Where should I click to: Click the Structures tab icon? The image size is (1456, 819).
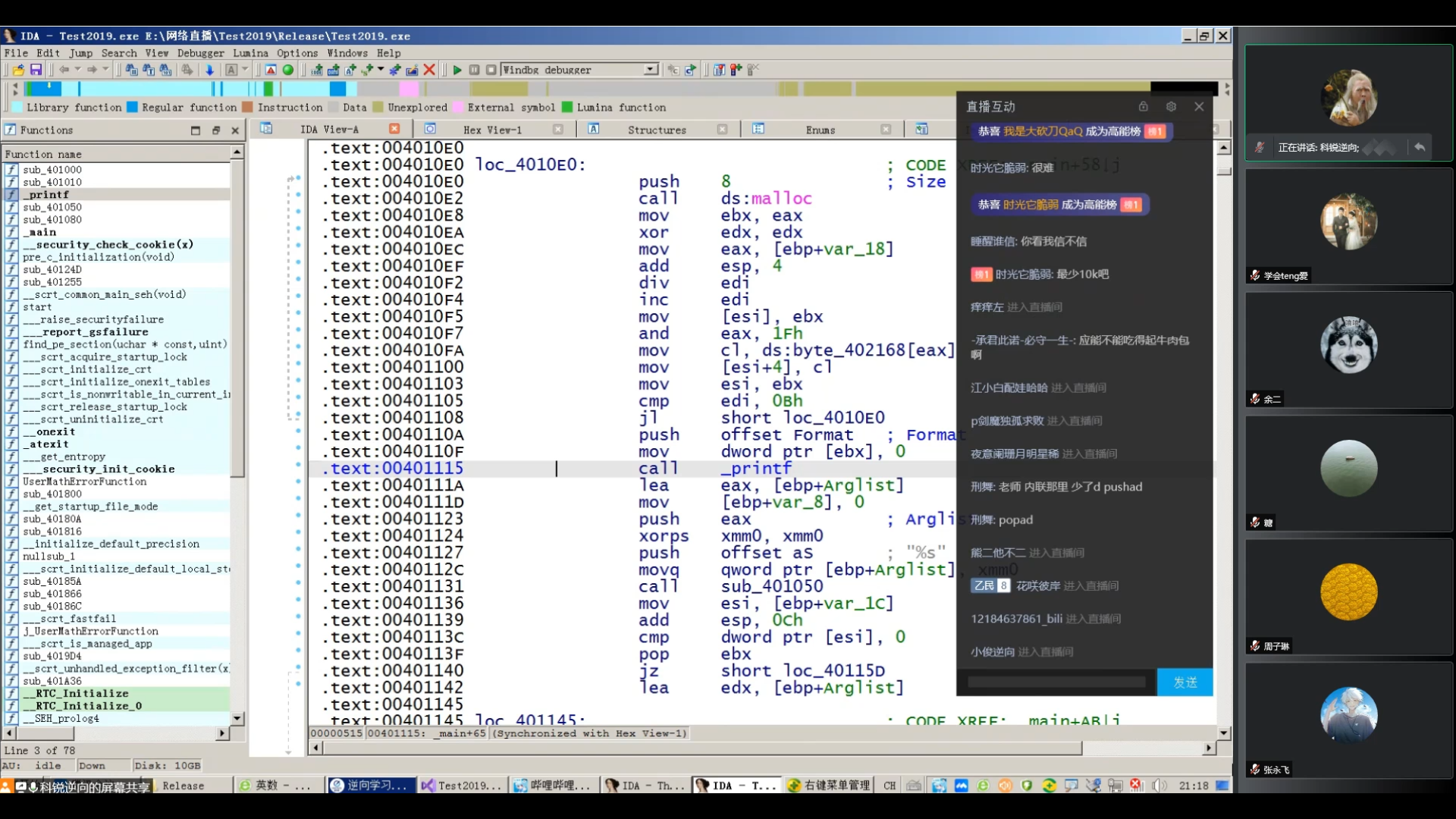[x=594, y=129]
